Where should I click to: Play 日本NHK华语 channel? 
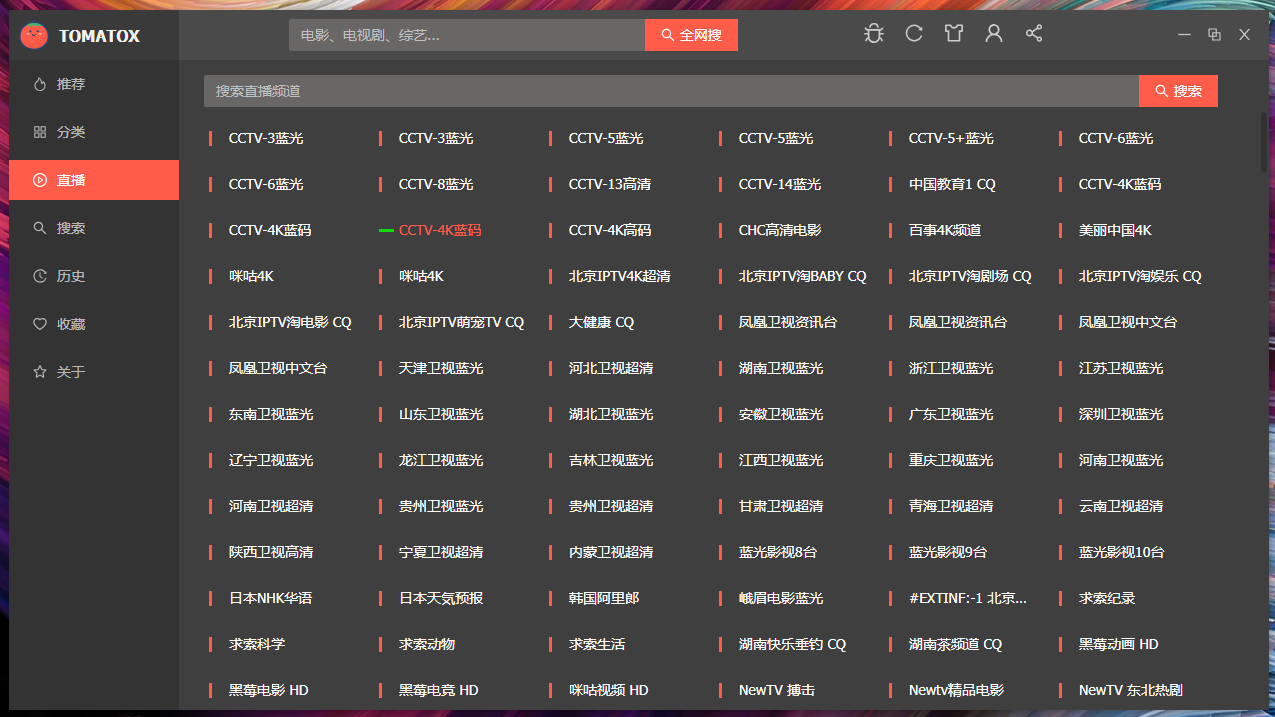tap(270, 598)
